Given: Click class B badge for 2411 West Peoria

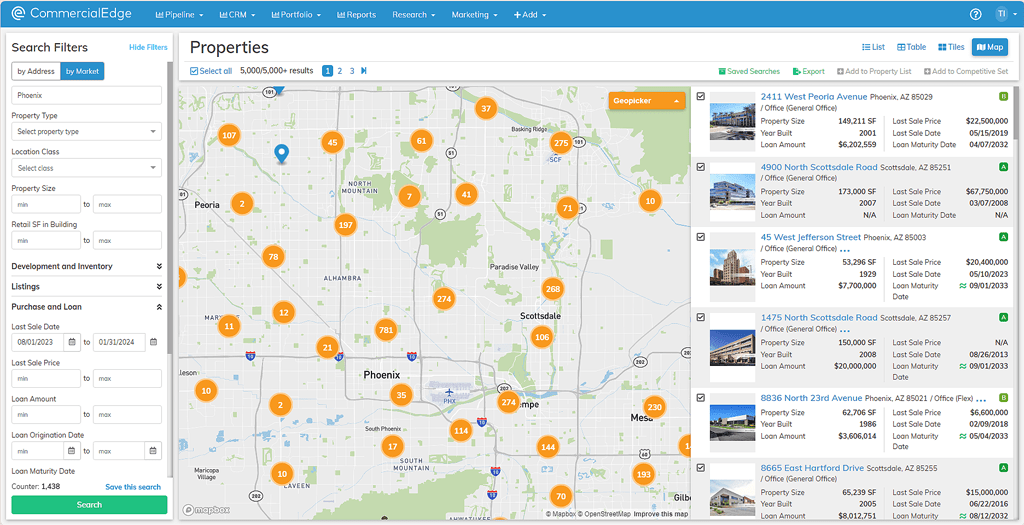Looking at the screenshot, I should (1004, 97).
